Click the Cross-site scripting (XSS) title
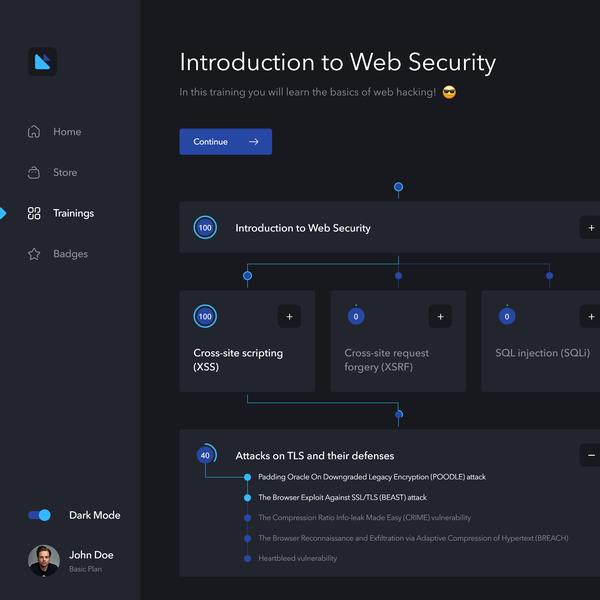The image size is (600, 600). tap(238, 360)
